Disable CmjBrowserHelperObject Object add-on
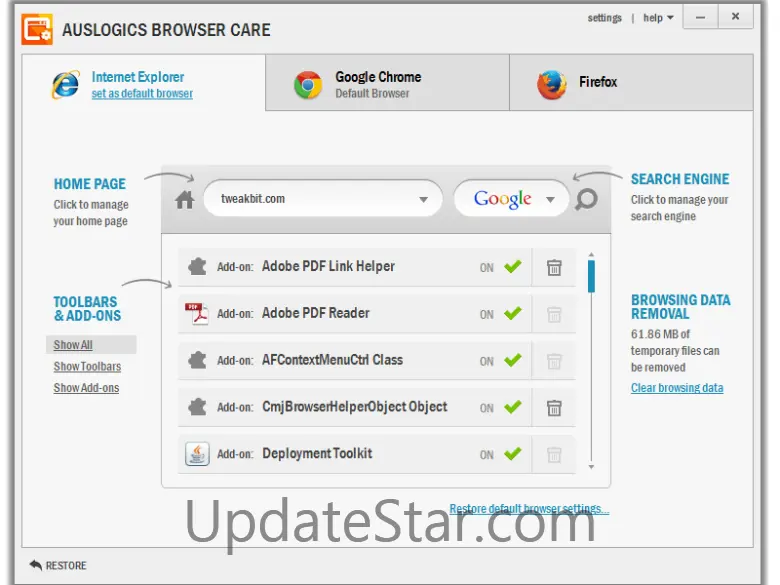Image resolution: width=780 pixels, height=585 pixels. tap(513, 406)
